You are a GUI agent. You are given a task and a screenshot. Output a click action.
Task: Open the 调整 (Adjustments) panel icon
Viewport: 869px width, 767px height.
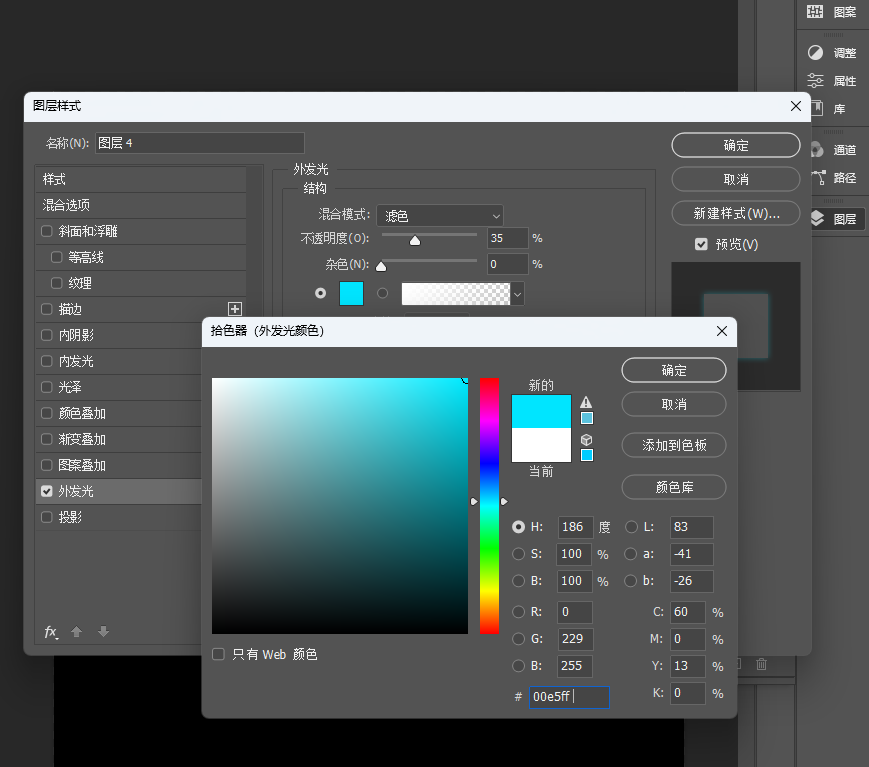[815, 53]
